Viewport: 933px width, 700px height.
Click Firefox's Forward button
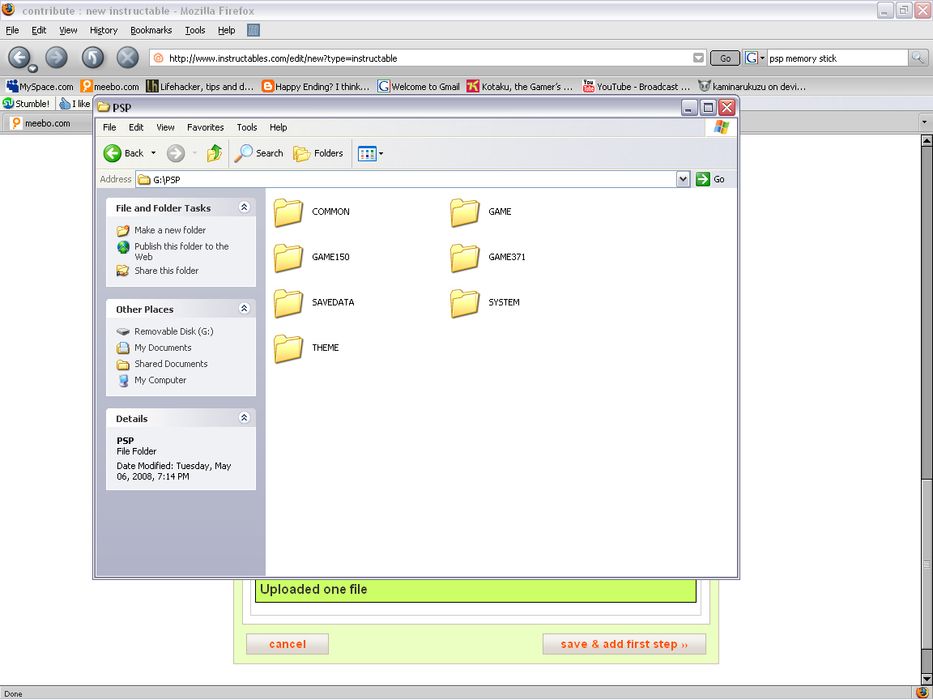pyautogui.click(x=57, y=58)
